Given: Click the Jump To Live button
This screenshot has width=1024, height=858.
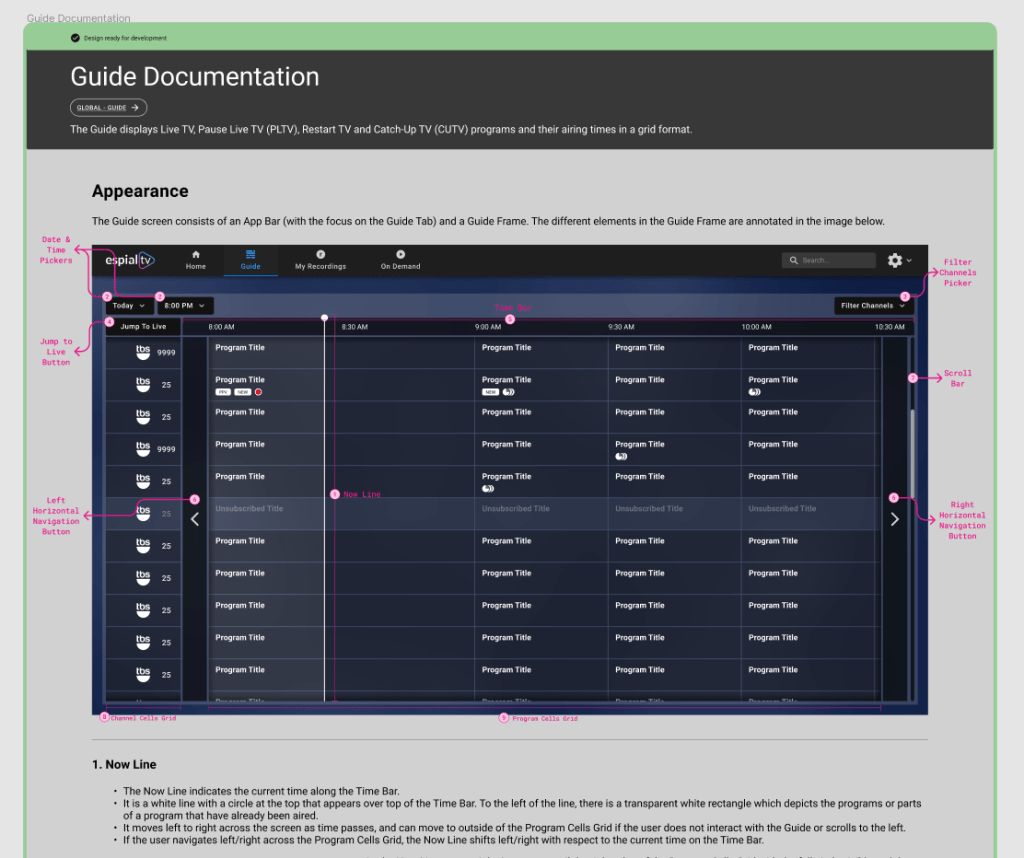Looking at the screenshot, I should tap(143, 327).
